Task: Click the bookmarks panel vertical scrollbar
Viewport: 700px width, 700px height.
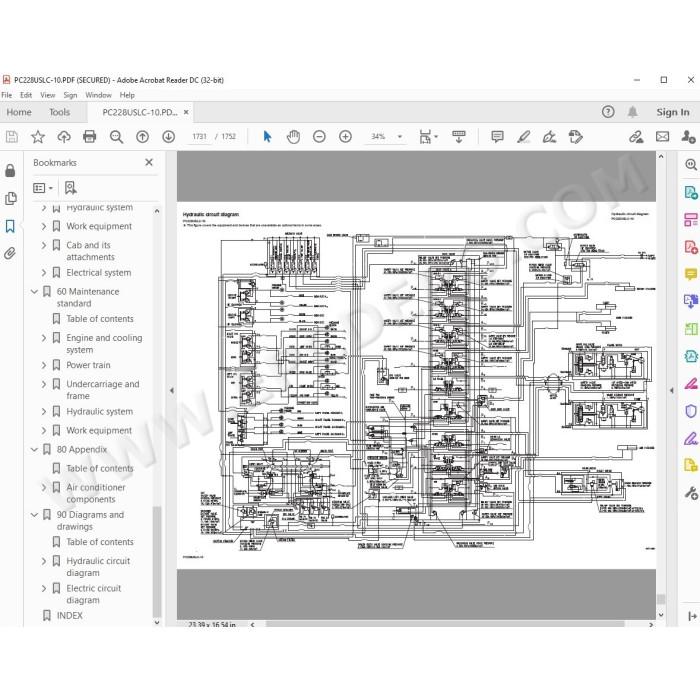Action: click(x=157, y=562)
